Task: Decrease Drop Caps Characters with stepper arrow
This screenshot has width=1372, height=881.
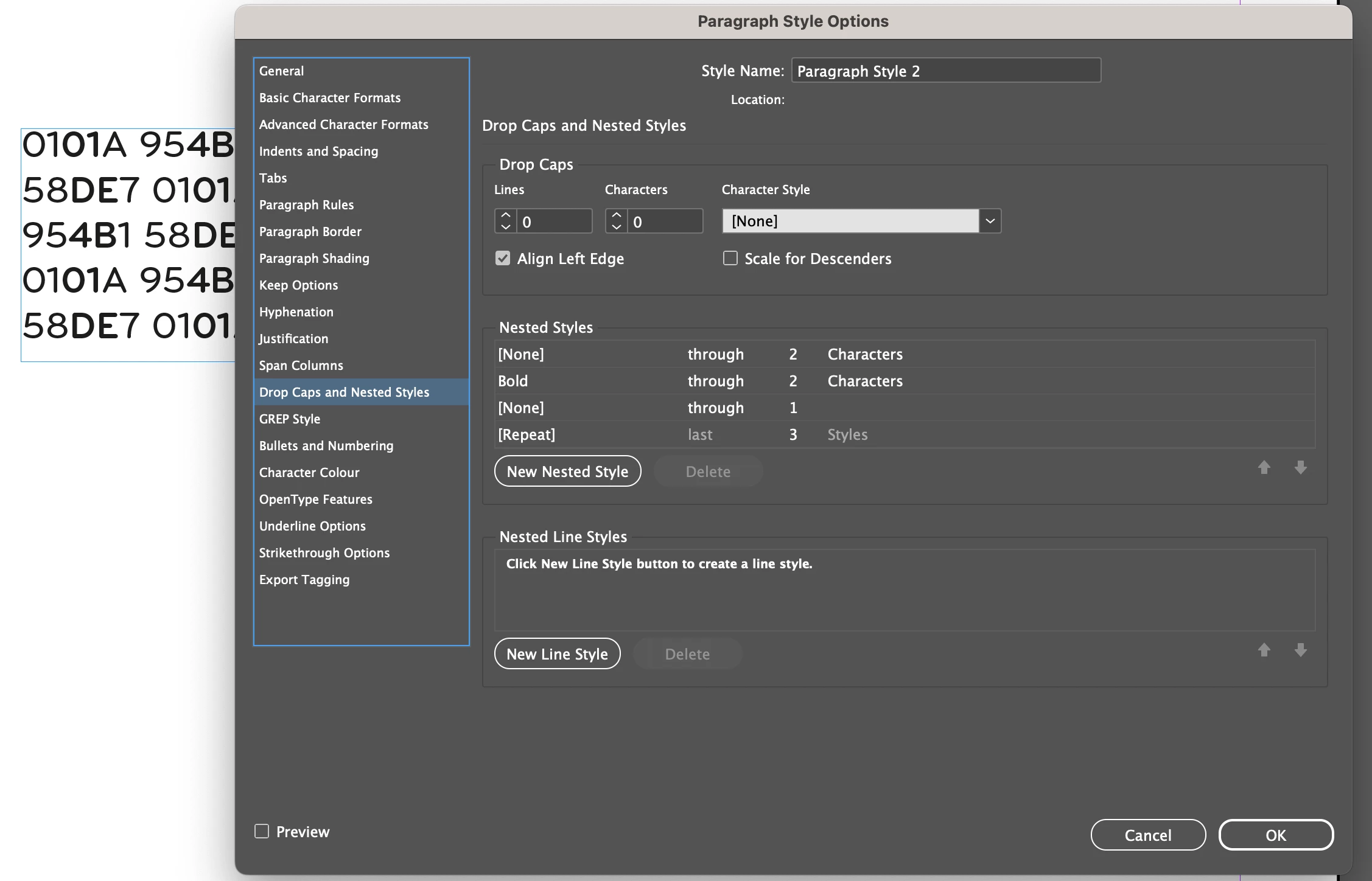Action: (616, 227)
